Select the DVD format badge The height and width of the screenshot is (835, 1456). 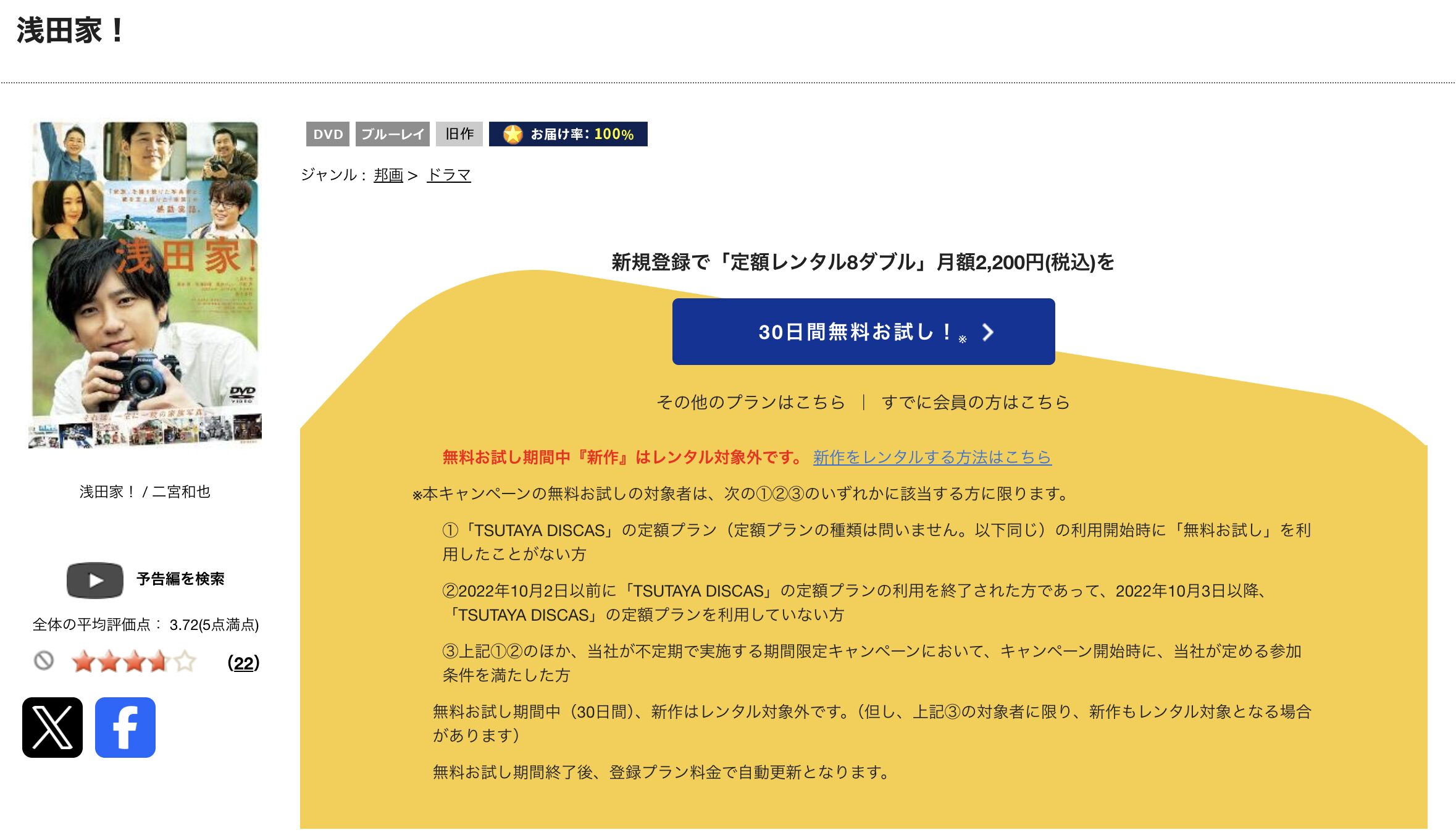point(328,134)
